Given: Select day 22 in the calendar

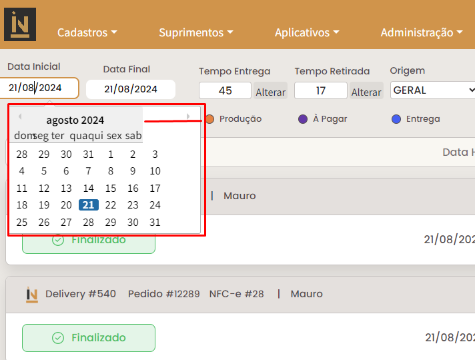Looking at the screenshot, I should pos(111,205).
